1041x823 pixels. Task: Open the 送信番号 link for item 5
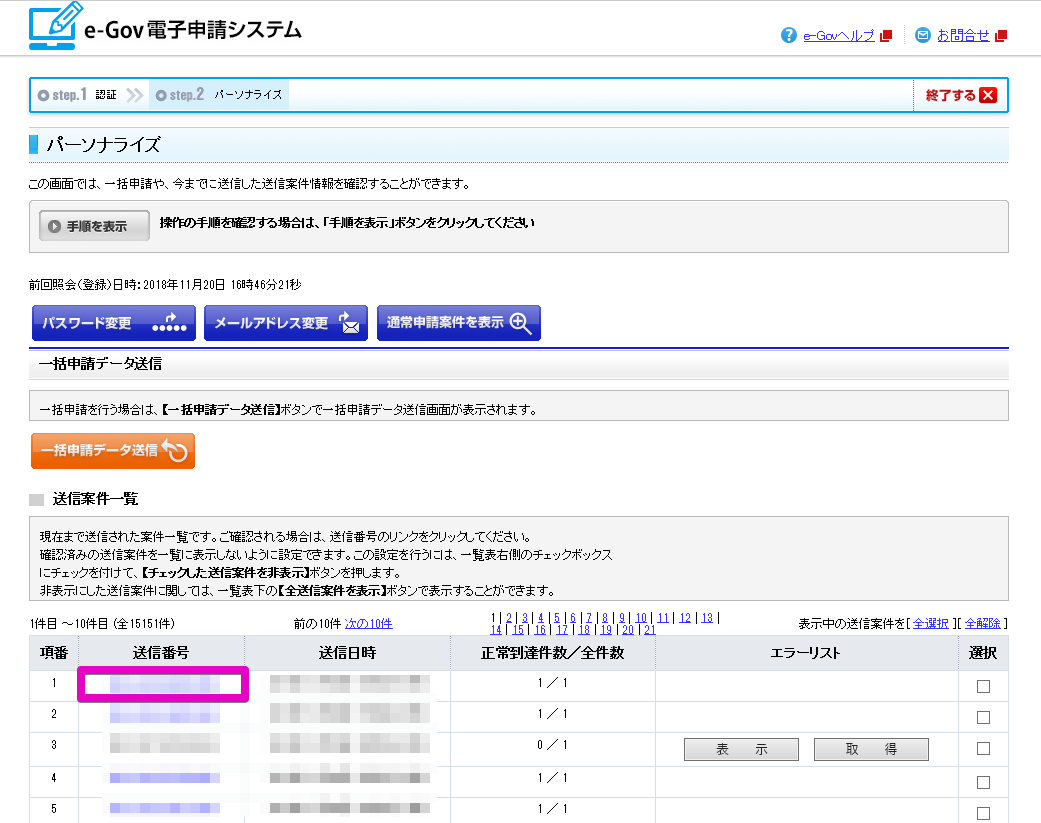click(x=165, y=808)
